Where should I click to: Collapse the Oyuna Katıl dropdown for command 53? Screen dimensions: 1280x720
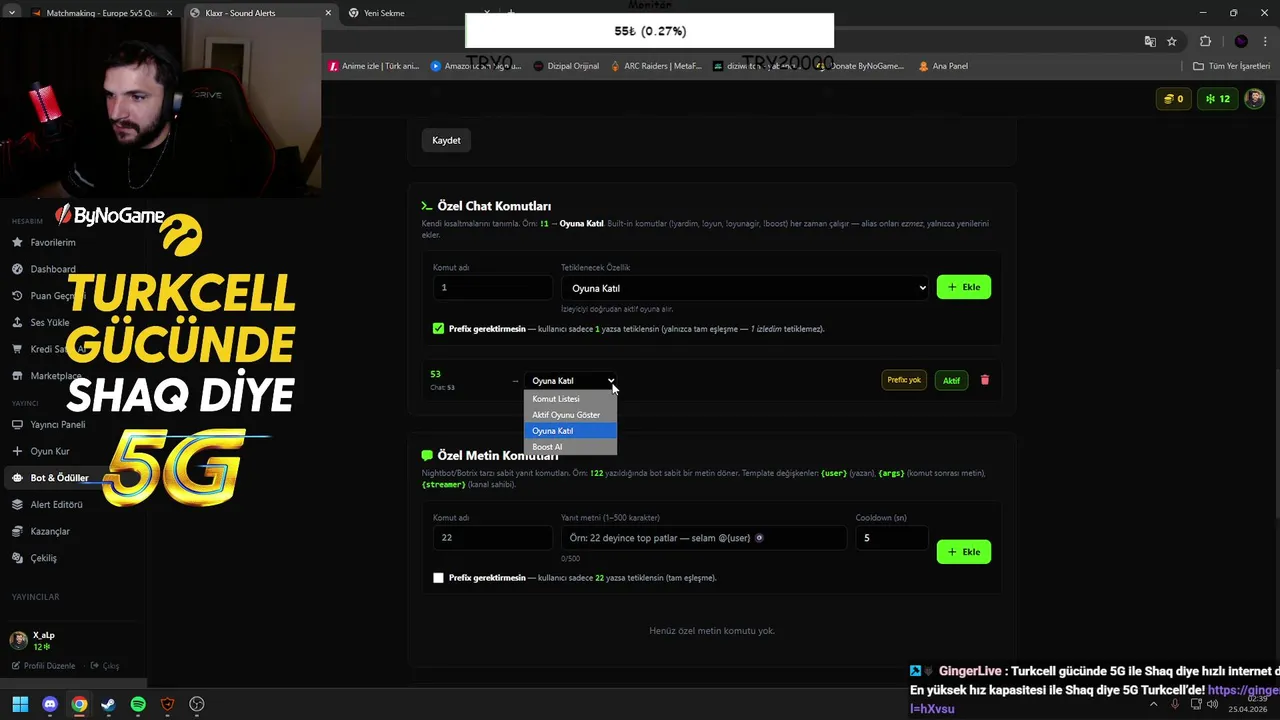point(570,381)
